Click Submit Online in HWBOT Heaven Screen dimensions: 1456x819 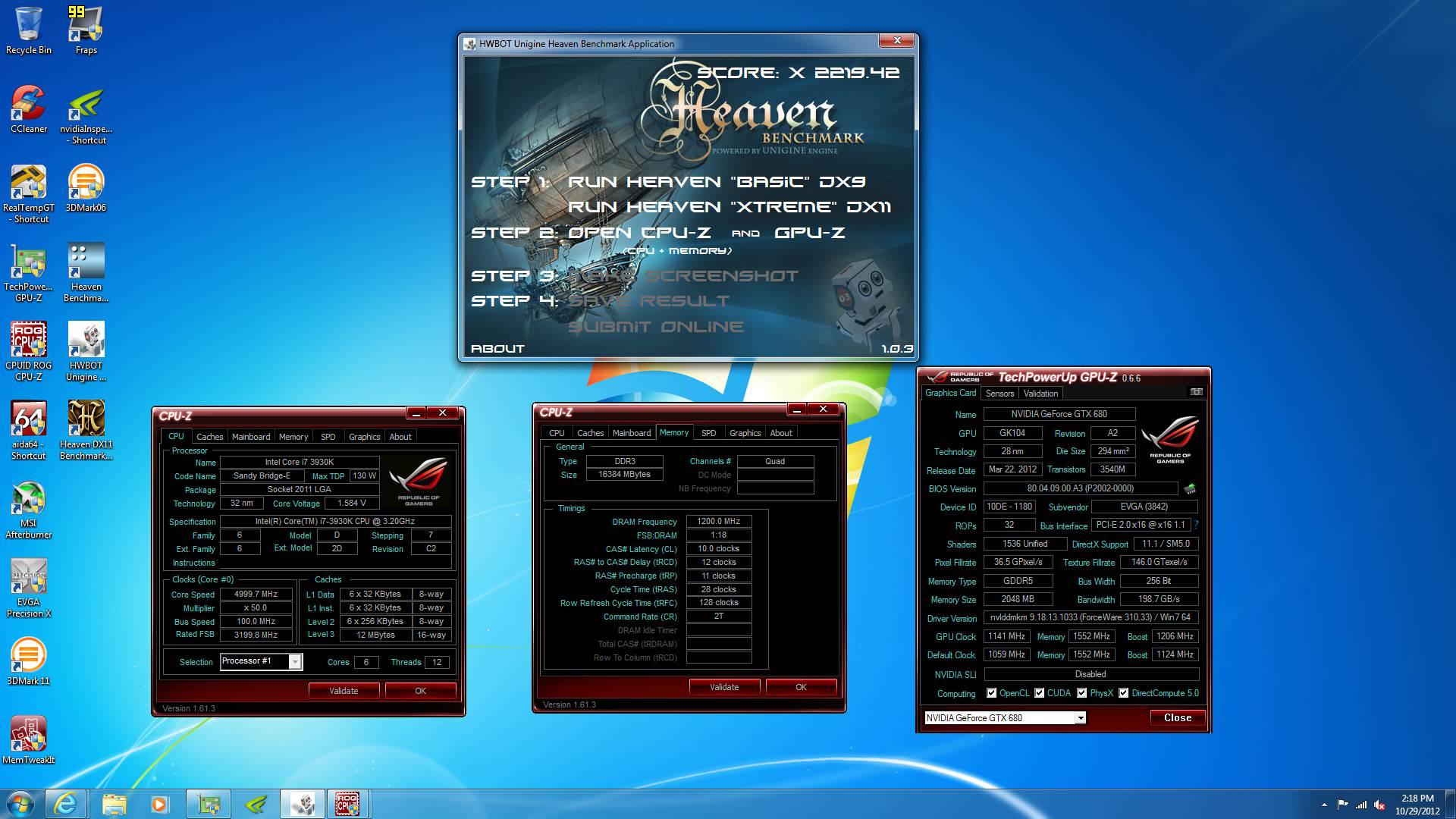(x=656, y=327)
